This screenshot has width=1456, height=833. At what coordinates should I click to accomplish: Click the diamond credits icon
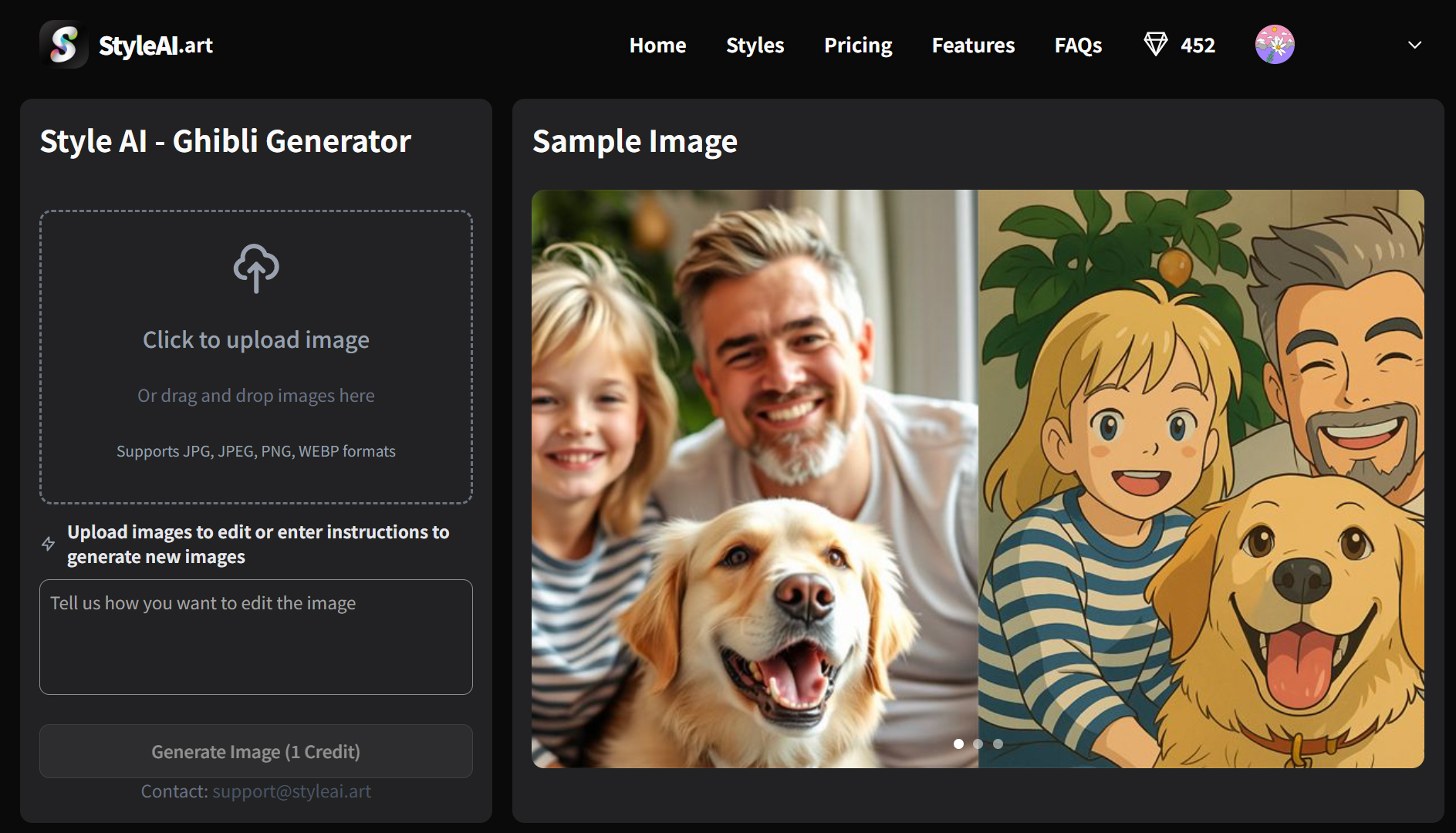point(1155,44)
